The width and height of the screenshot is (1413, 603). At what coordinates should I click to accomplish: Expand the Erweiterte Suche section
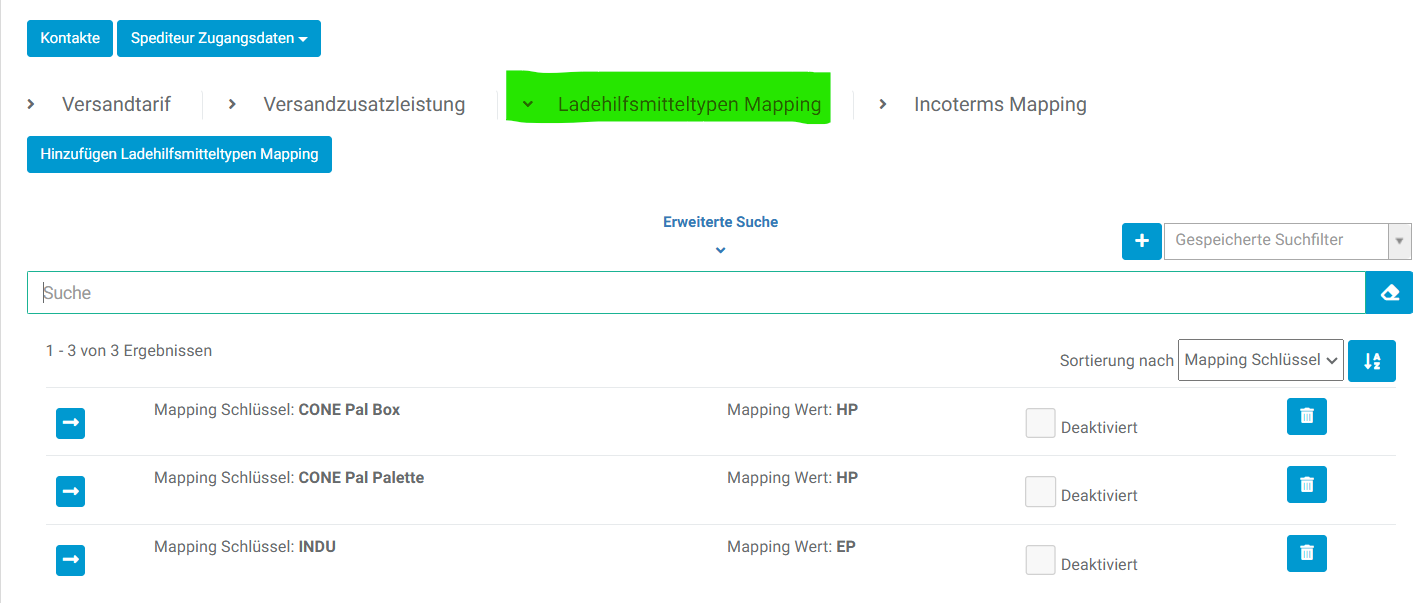[720, 231]
